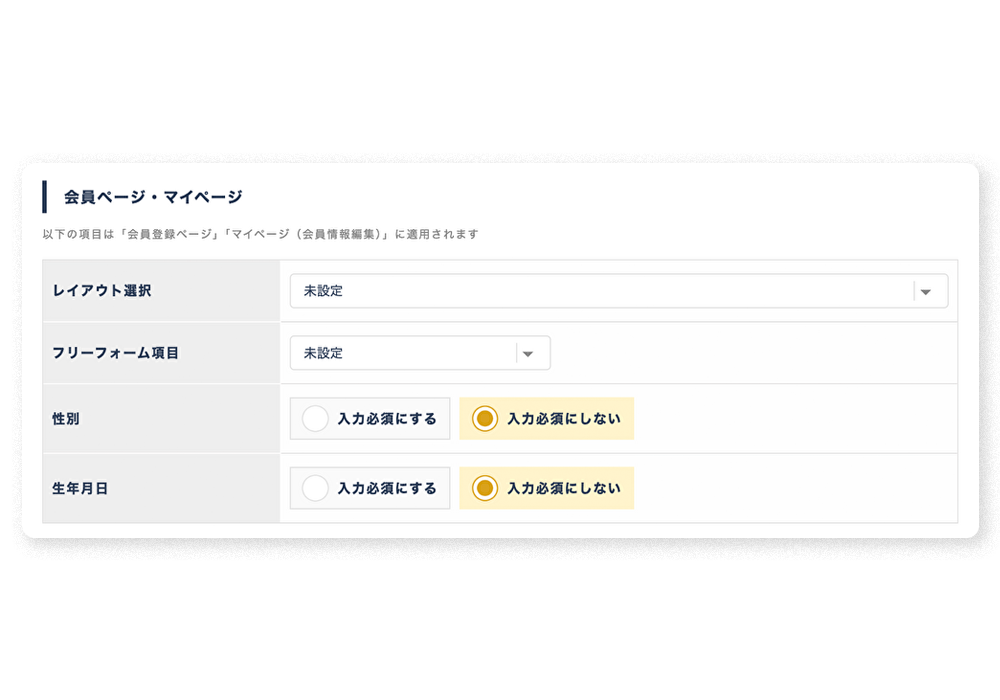The image size is (1000, 700).
Task: Select 性別 radio circle for 入力必須にする
Action: pyautogui.click(x=315, y=419)
